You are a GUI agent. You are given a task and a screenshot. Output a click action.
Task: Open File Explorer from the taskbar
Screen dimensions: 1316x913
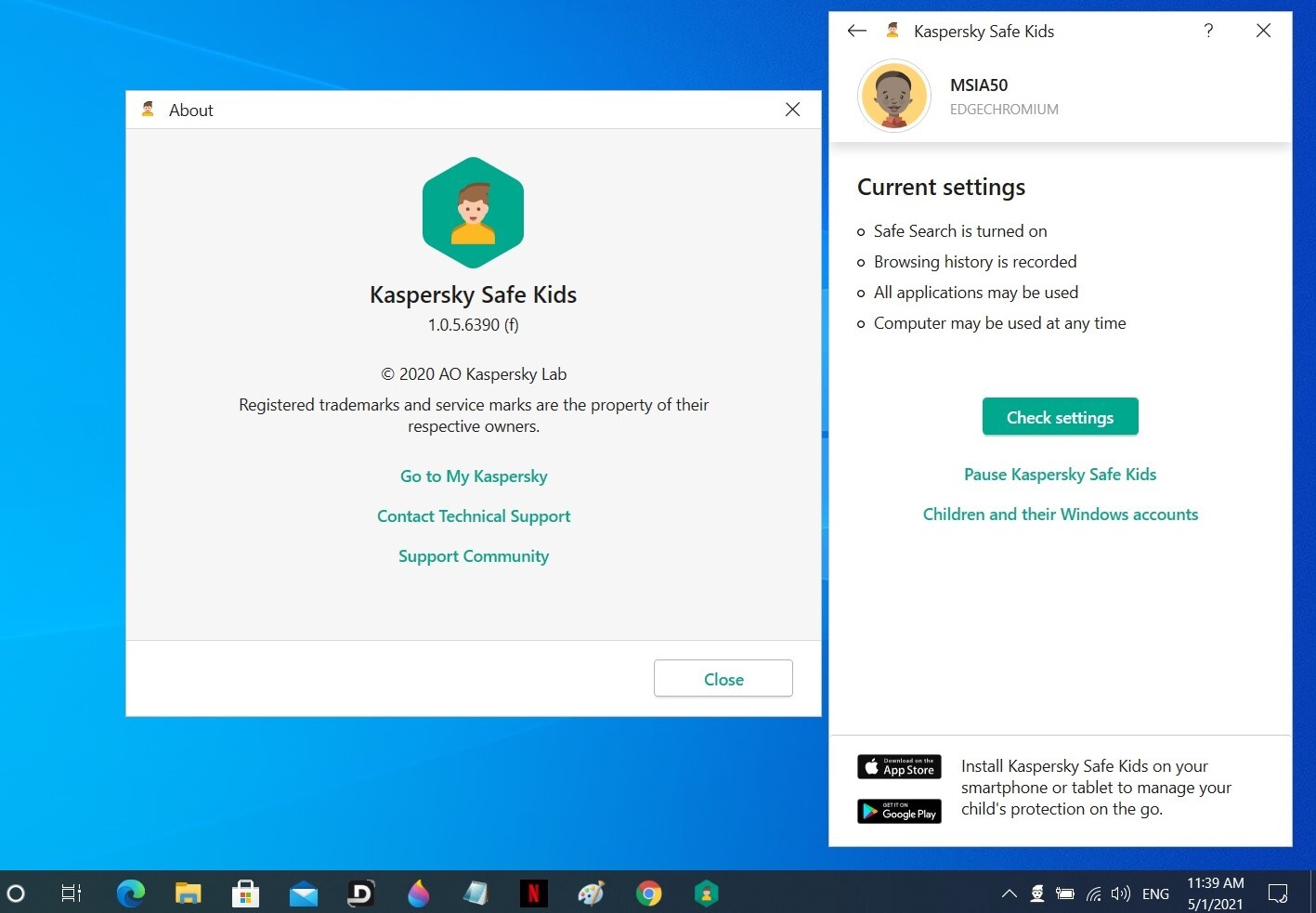(x=189, y=893)
